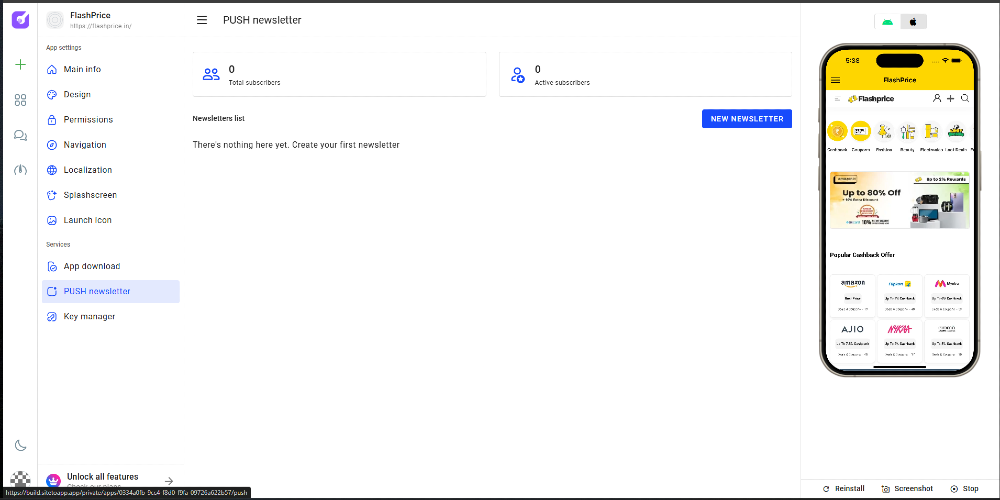Click 'There's nothing here yet' message
The width and height of the screenshot is (1000, 500).
pos(296,145)
